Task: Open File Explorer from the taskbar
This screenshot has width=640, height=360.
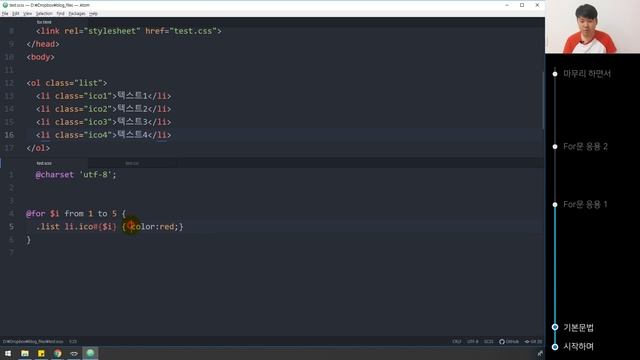Action: [25, 353]
